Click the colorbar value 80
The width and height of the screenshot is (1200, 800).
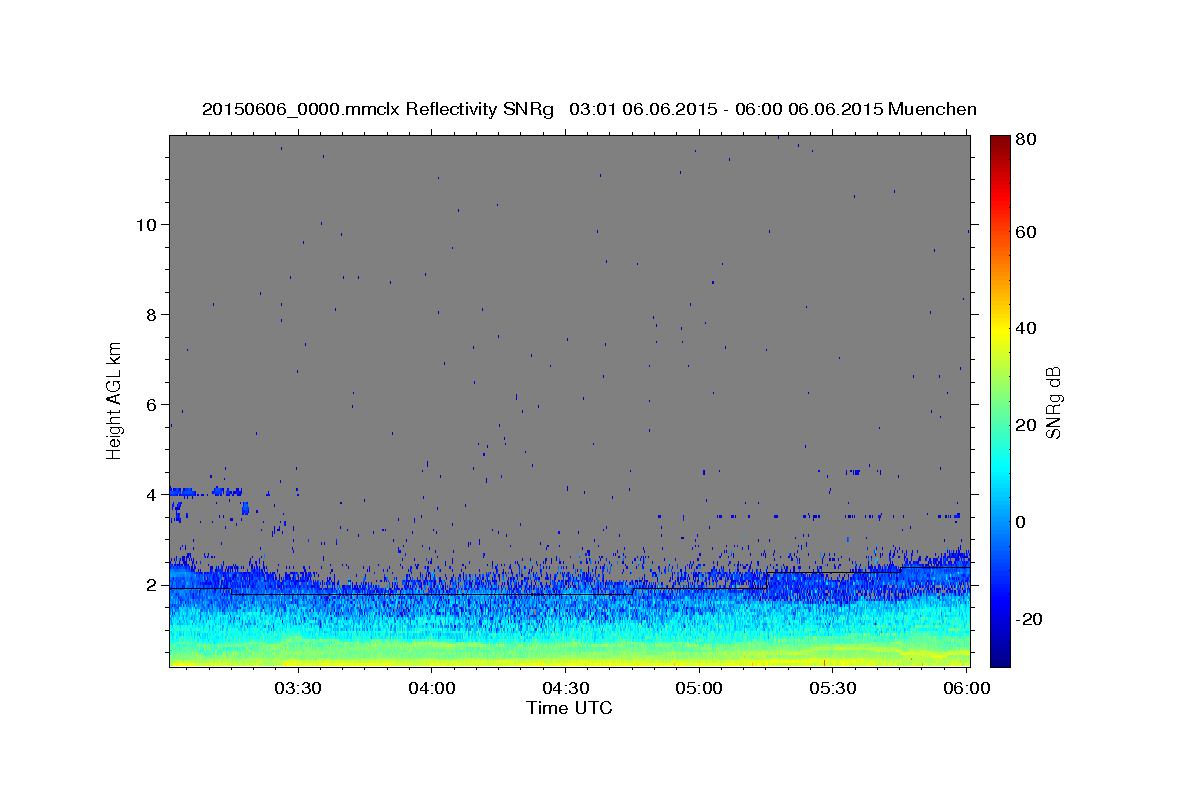[x=1025, y=140]
